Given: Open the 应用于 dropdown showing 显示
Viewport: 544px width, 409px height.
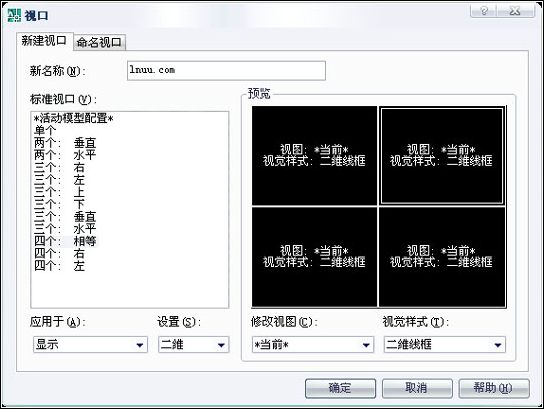Looking at the screenshot, I should pos(90,344).
